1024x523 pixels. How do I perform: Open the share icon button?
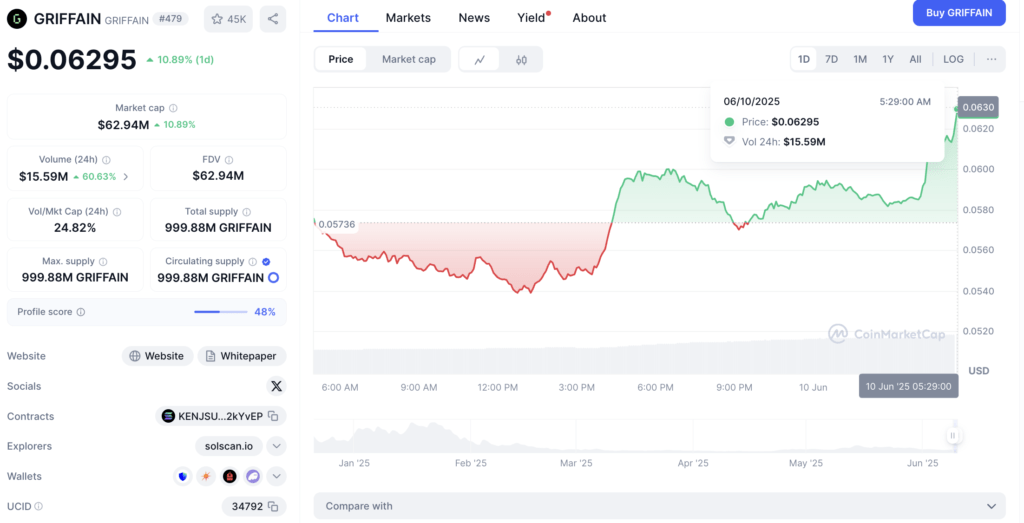tap(273, 19)
